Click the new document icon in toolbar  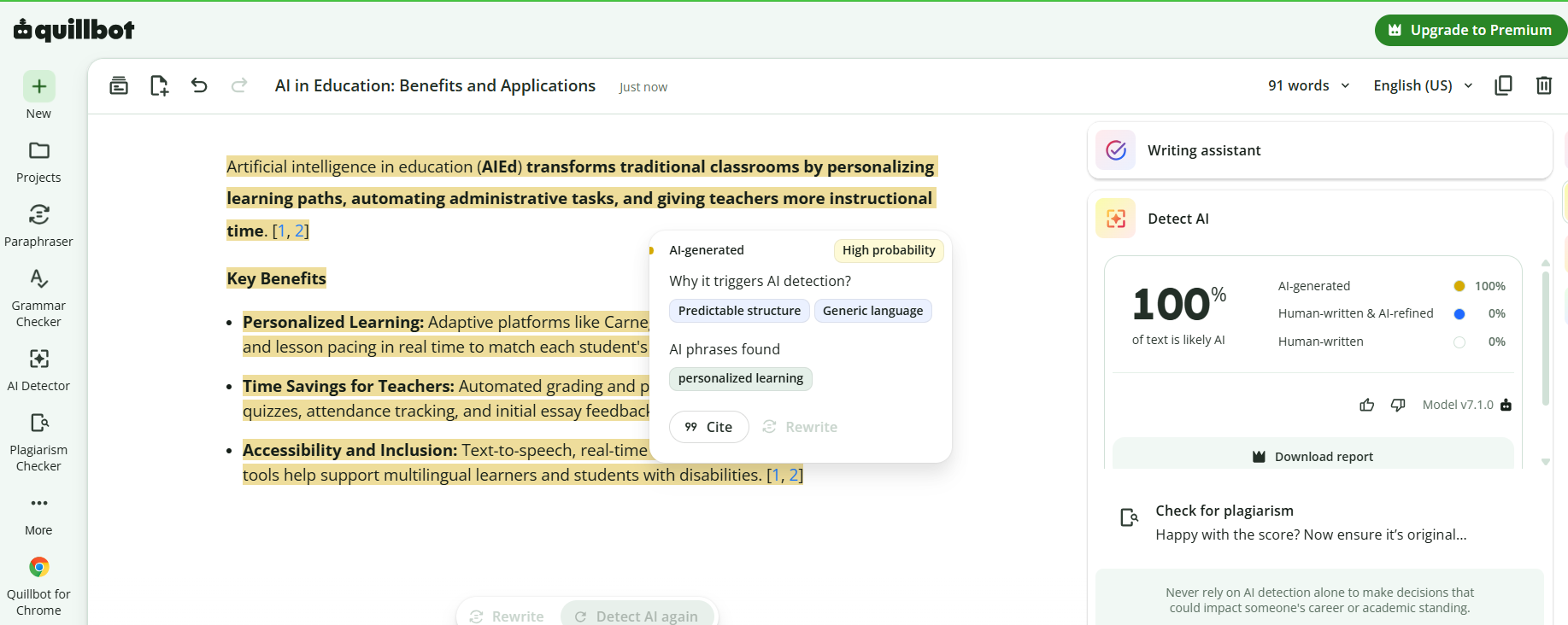tap(159, 85)
